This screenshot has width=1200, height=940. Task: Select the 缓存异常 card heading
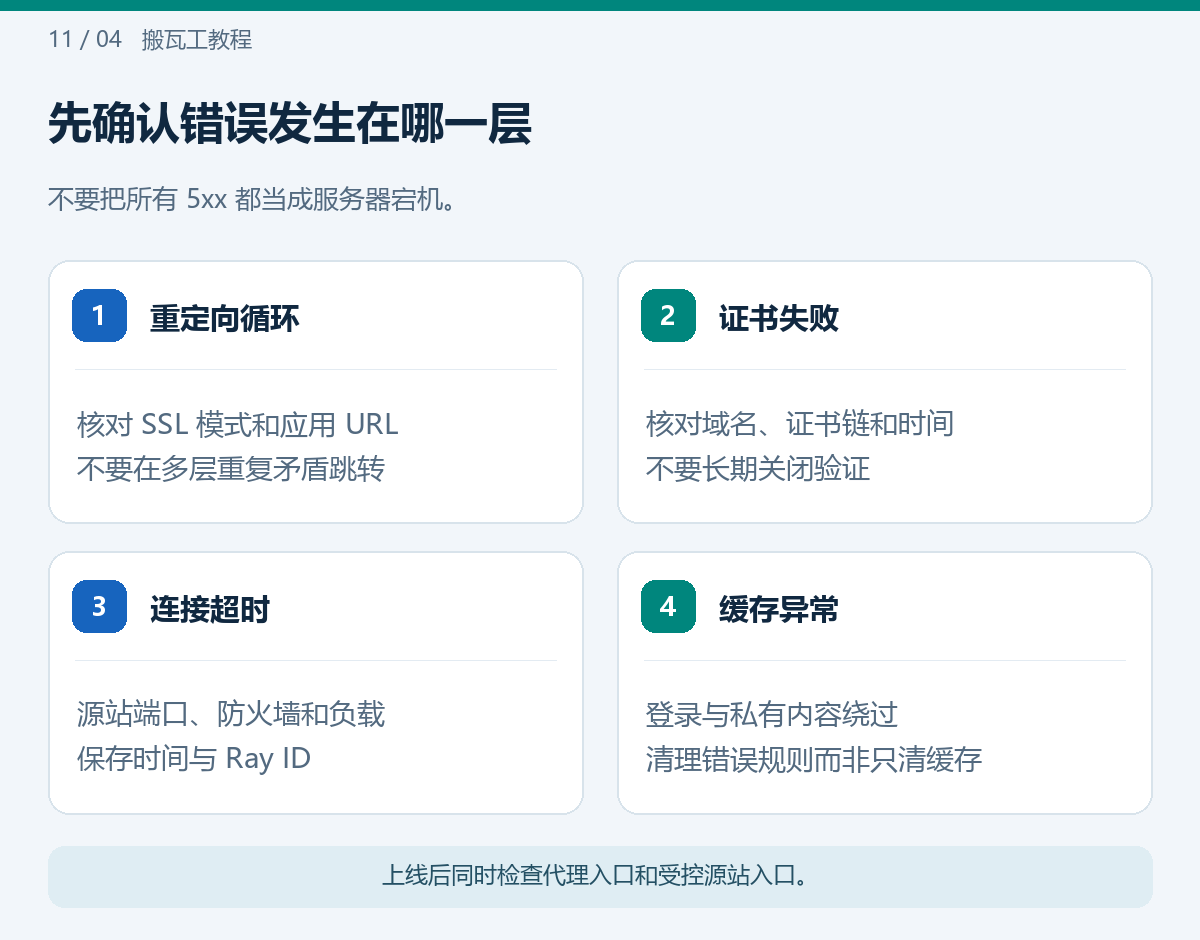[779, 609]
